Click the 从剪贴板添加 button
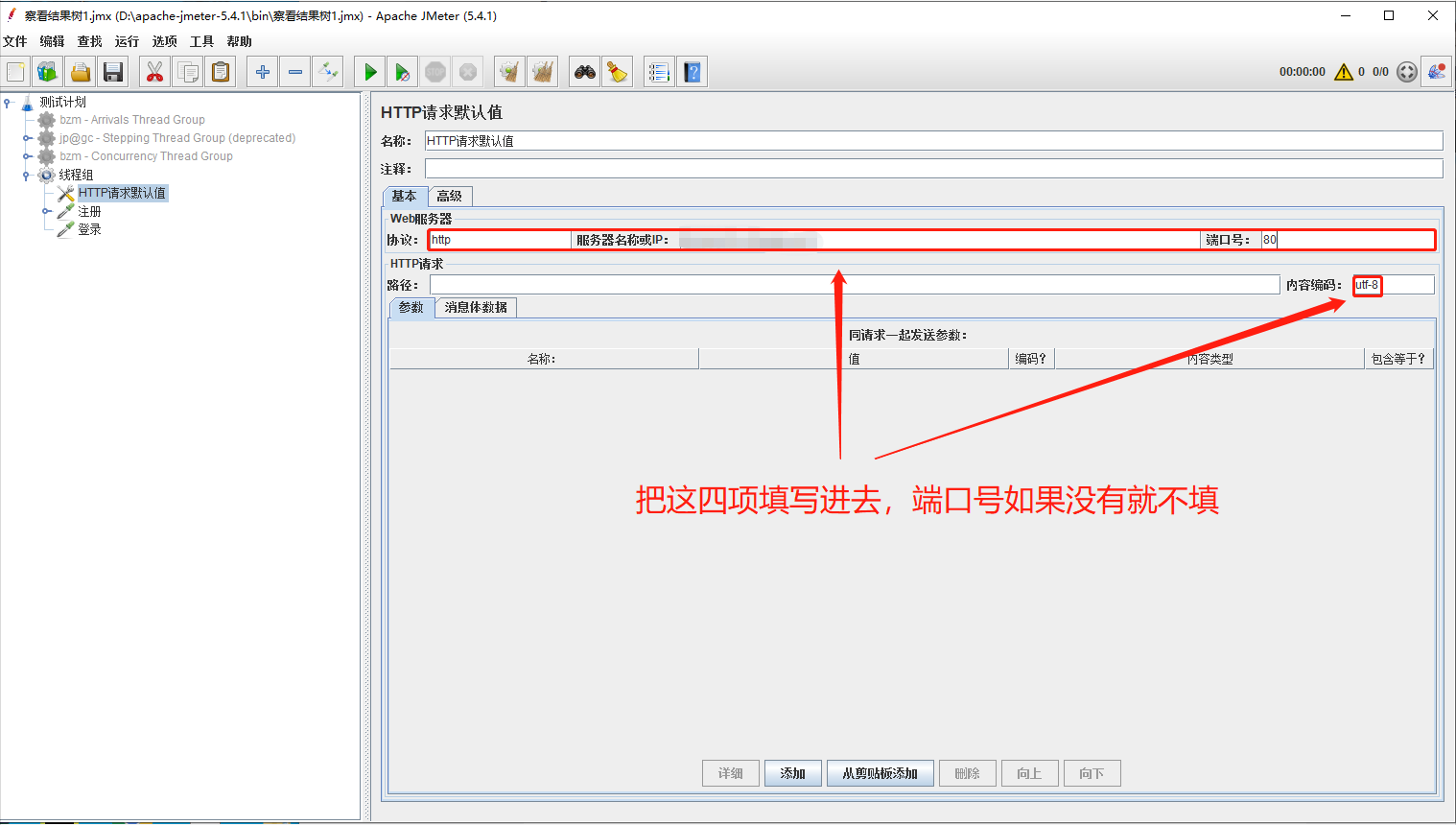The image size is (1456, 825). pos(881,773)
